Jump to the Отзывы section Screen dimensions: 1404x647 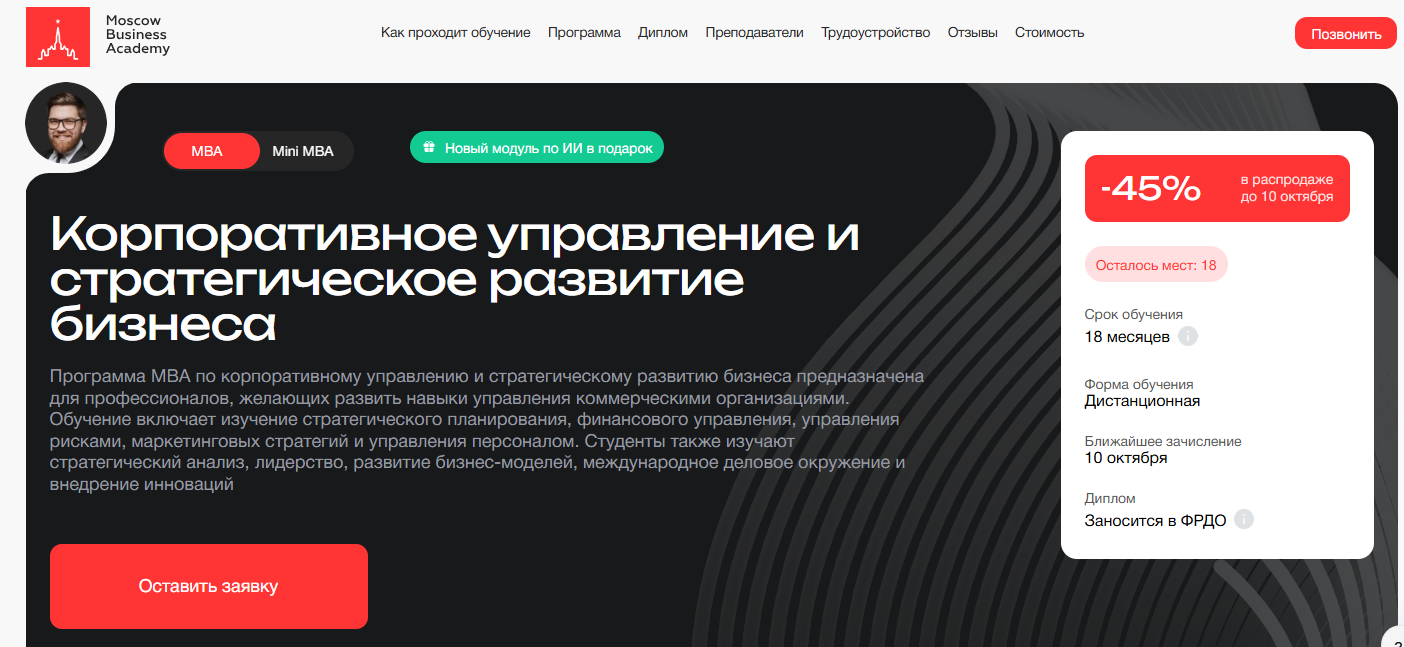972,32
